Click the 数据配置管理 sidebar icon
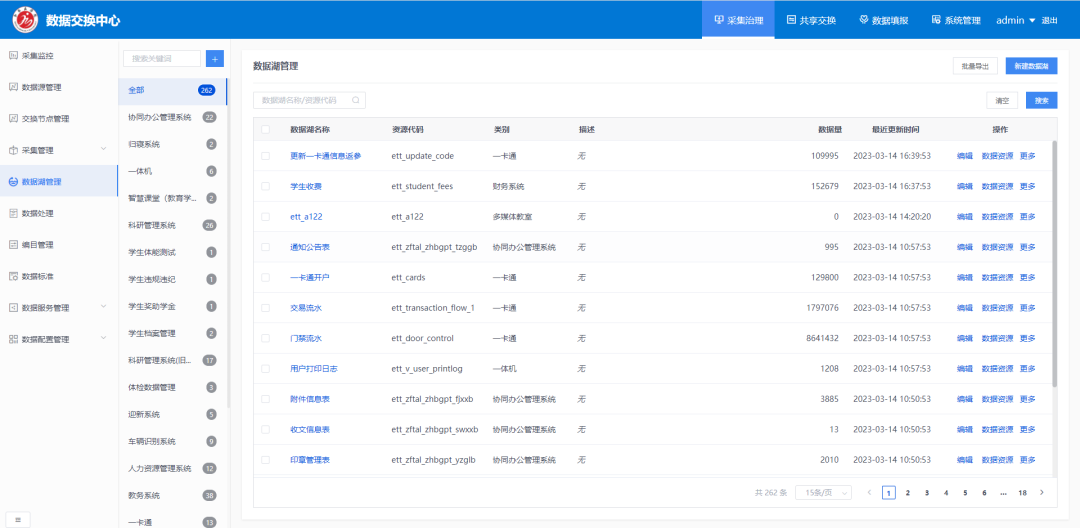The width and height of the screenshot is (1080, 528). [13, 339]
